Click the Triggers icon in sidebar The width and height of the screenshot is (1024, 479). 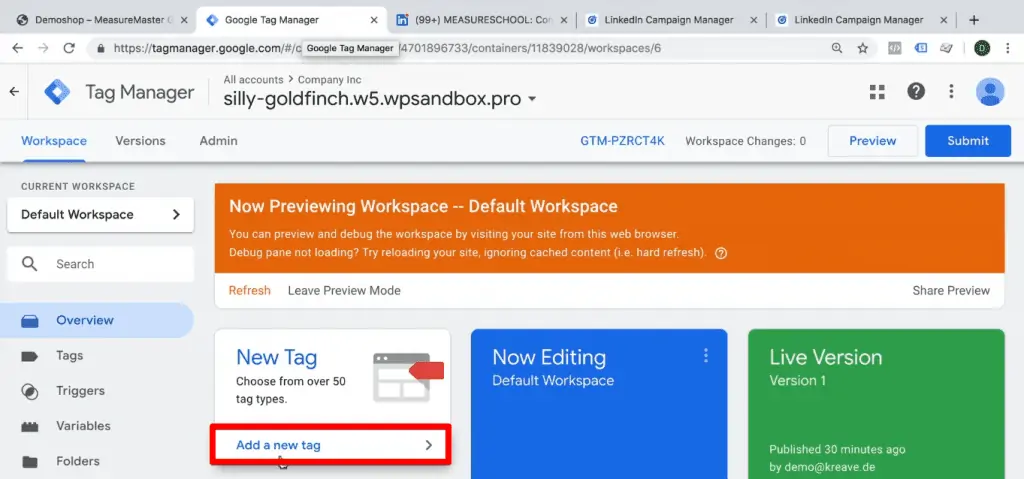pyautogui.click(x=29, y=391)
